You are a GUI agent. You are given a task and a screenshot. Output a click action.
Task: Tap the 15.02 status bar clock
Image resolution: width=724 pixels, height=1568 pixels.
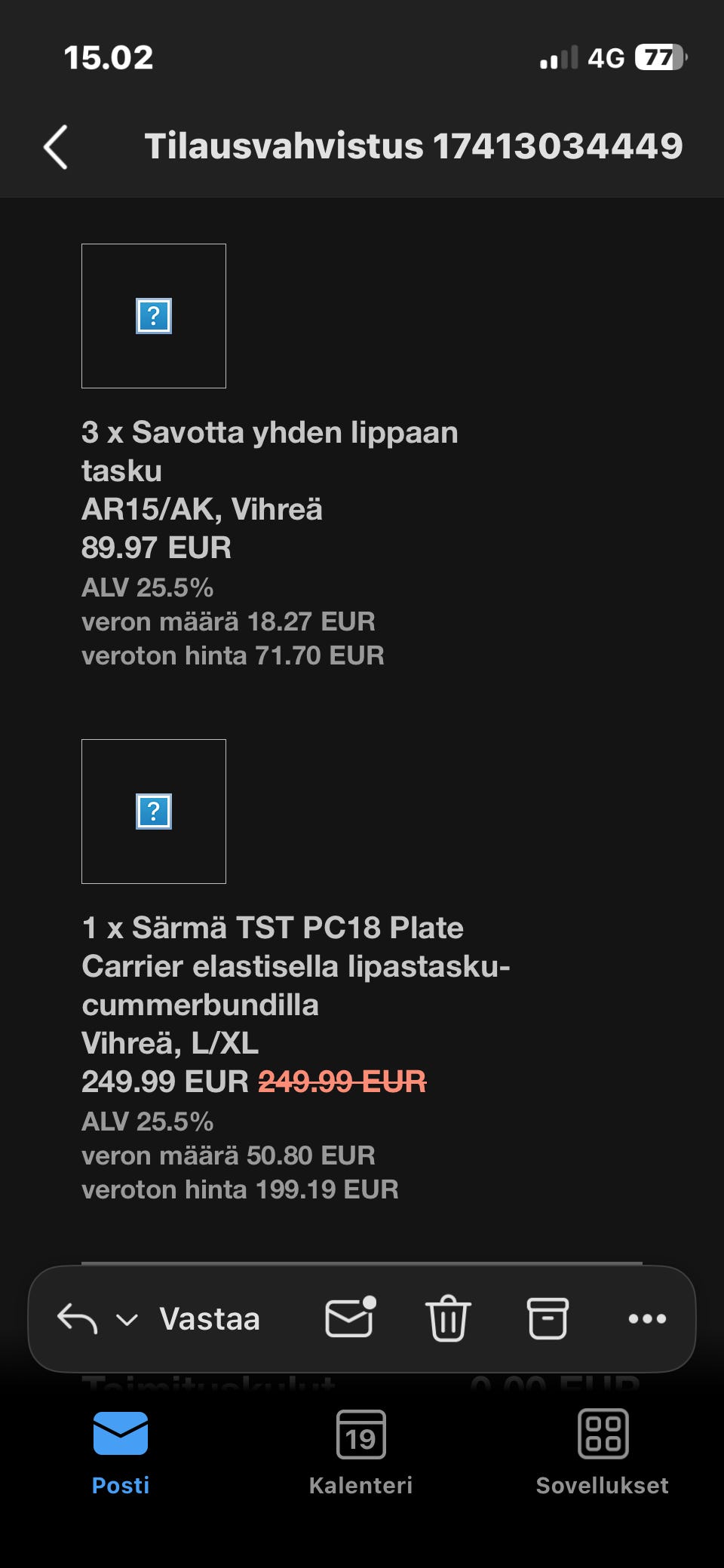pyautogui.click(x=109, y=58)
